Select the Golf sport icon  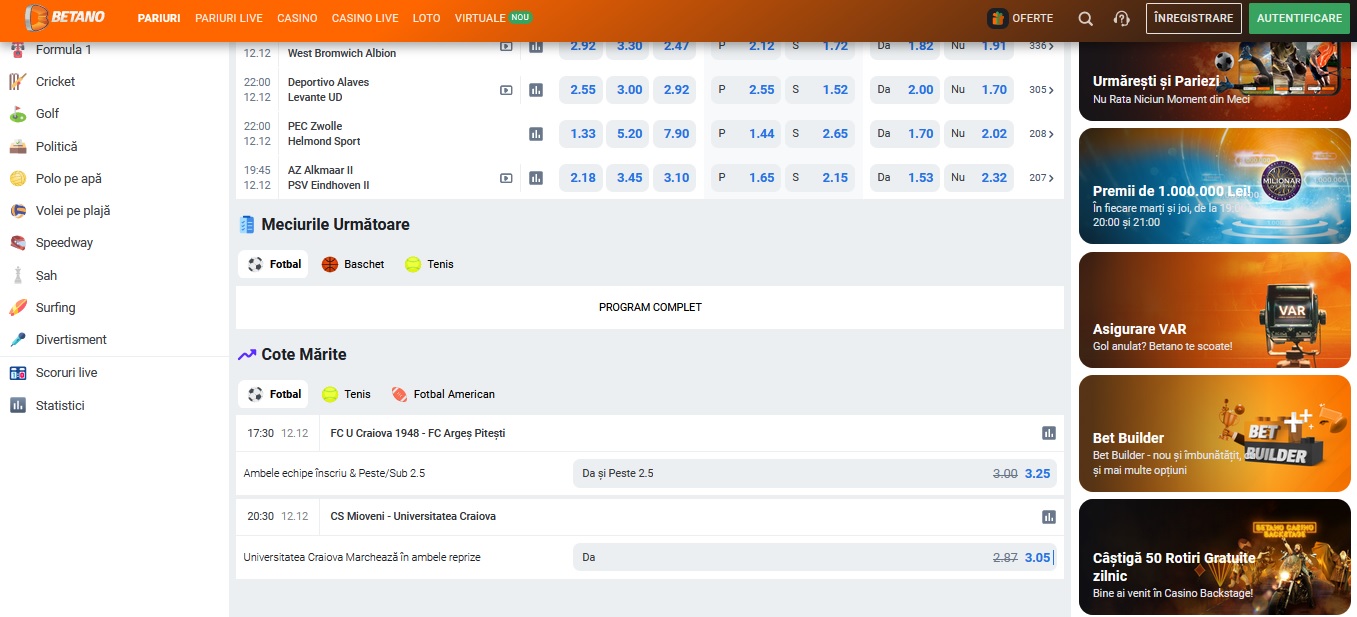tap(18, 114)
